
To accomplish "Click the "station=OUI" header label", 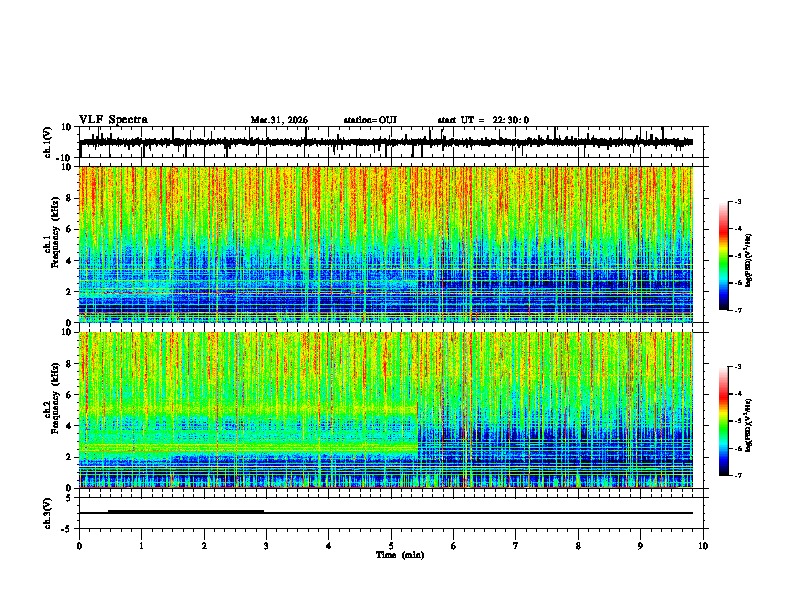I will point(370,120).
